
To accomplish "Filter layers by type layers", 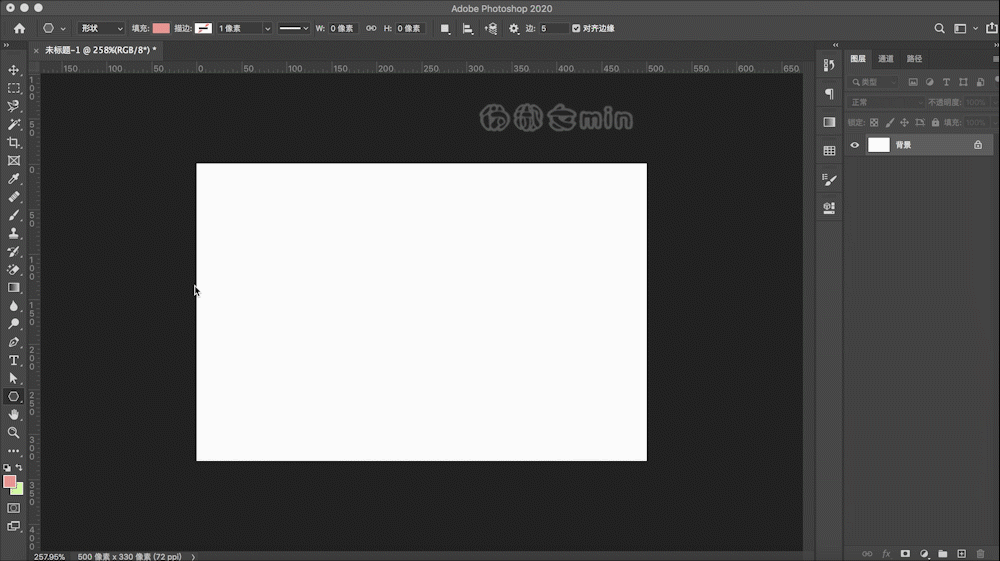I will point(946,82).
